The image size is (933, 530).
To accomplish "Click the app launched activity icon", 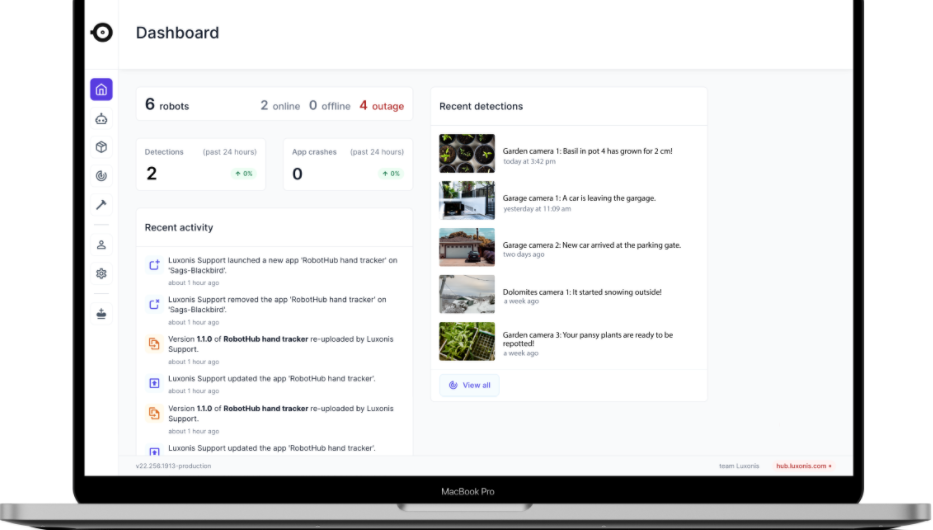I will click(x=154, y=265).
